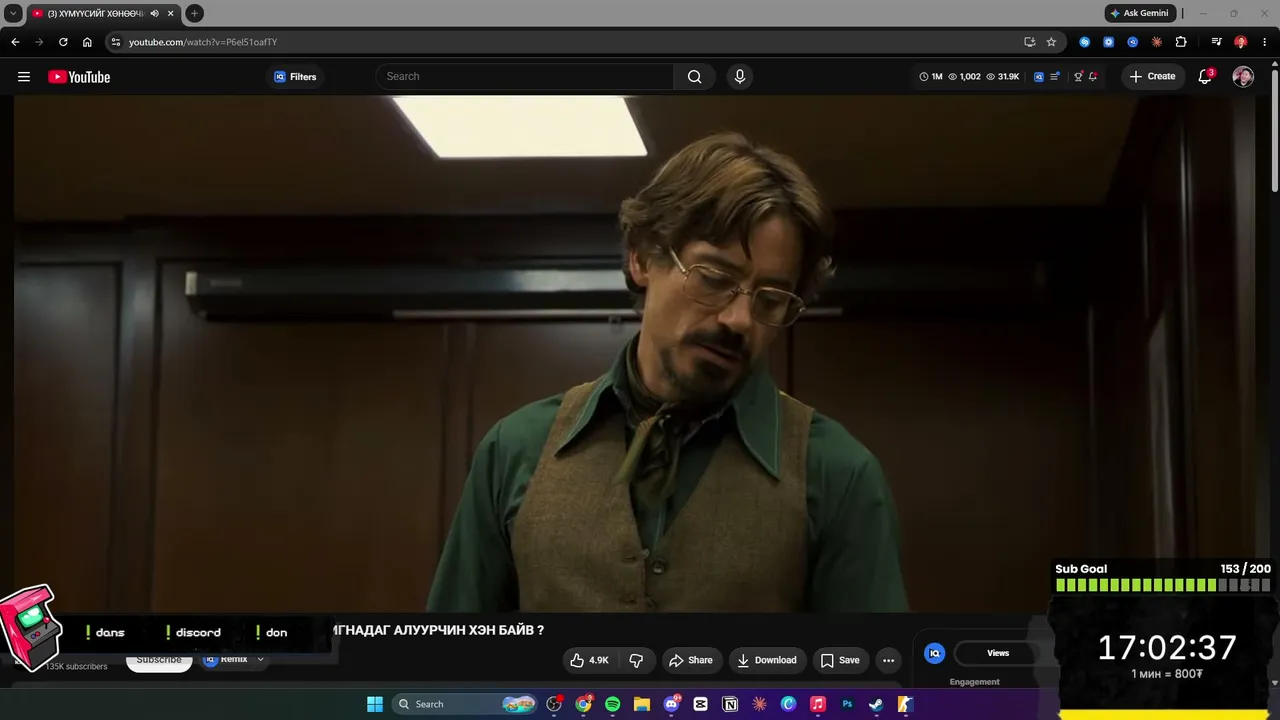This screenshot has width=1280, height=720.
Task: Open Discord from the taskbar
Action: pos(671,704)
